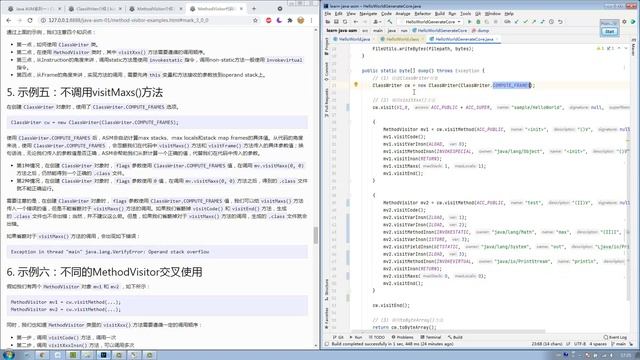This screenshot has height=360, width=640.
Task: Open the Git tool window at bottom
Action: coord(338,337)
